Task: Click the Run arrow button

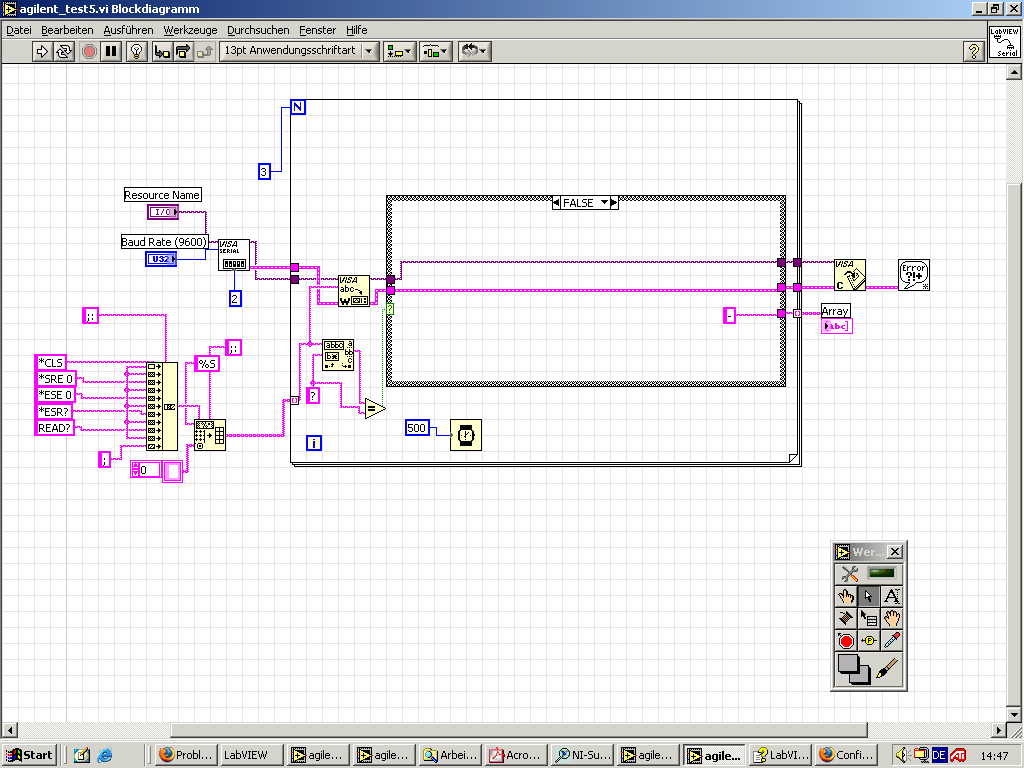Action: 43,51
